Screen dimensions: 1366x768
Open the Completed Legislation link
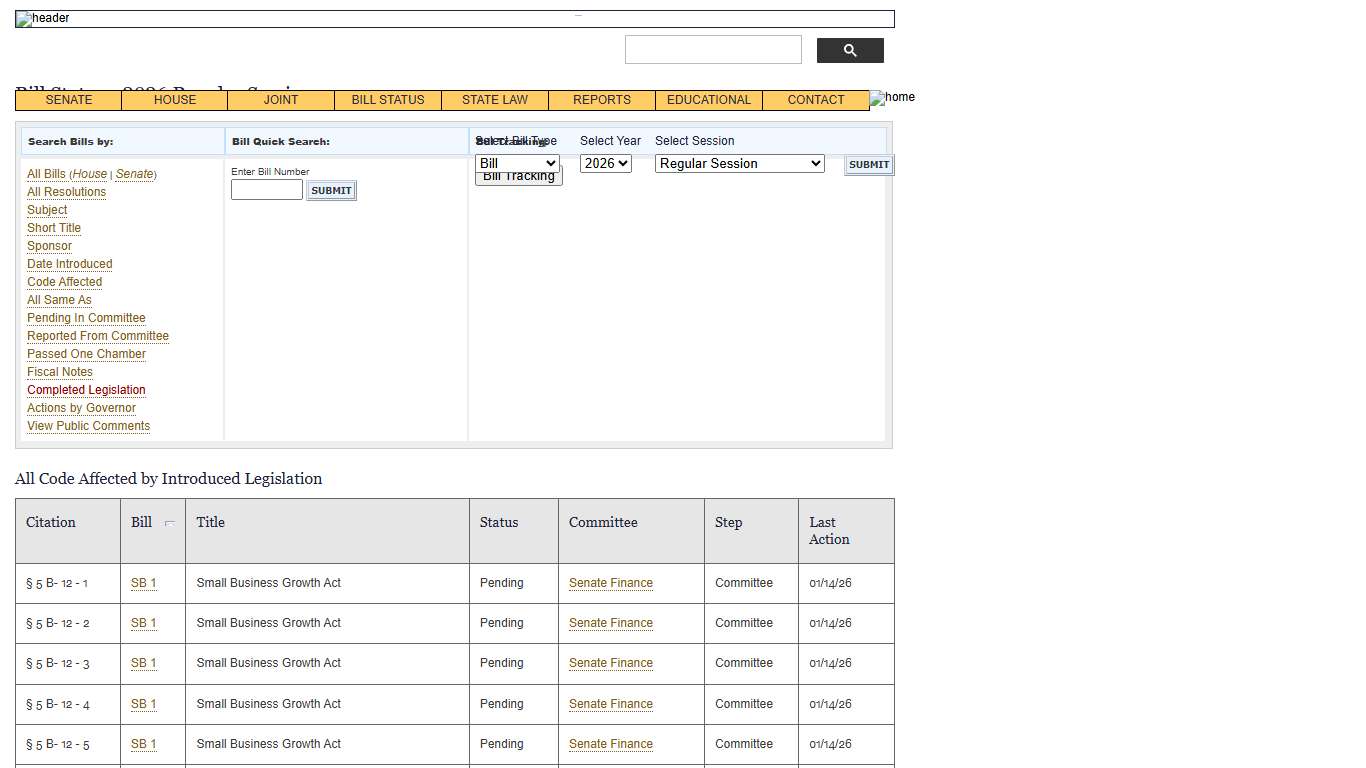tap(86, 389)
